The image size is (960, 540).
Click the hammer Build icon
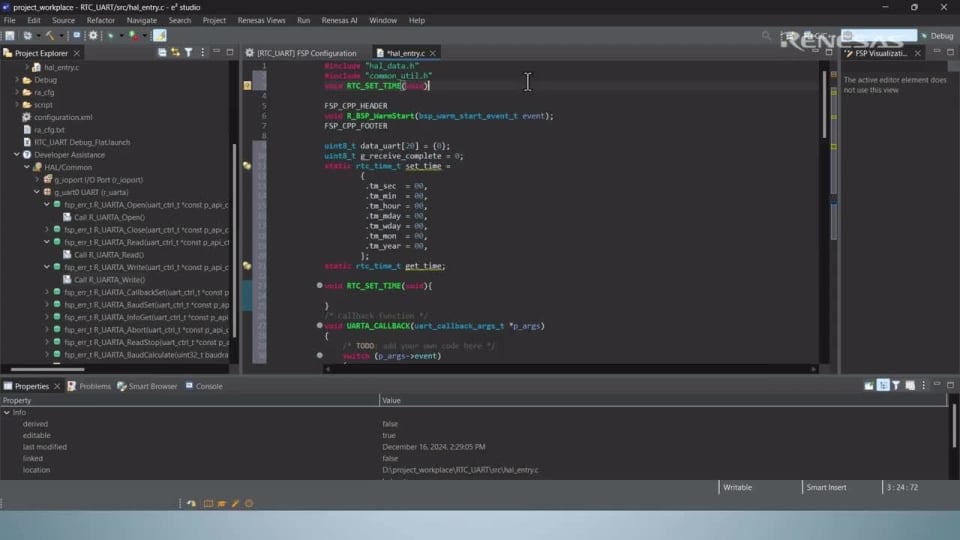[x=50, y=36]
